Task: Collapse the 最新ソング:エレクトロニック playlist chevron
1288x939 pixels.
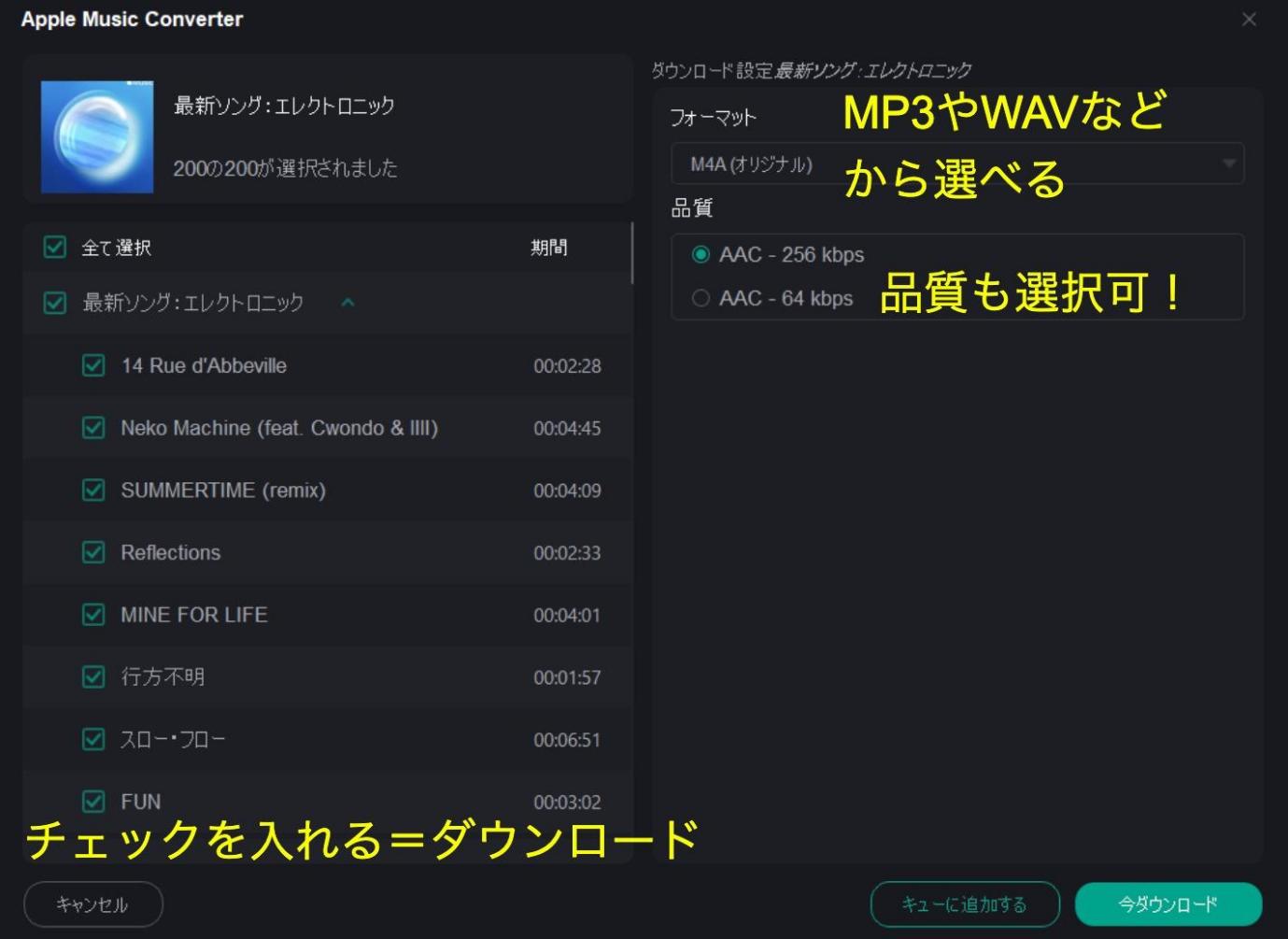Action: (347, 303)
